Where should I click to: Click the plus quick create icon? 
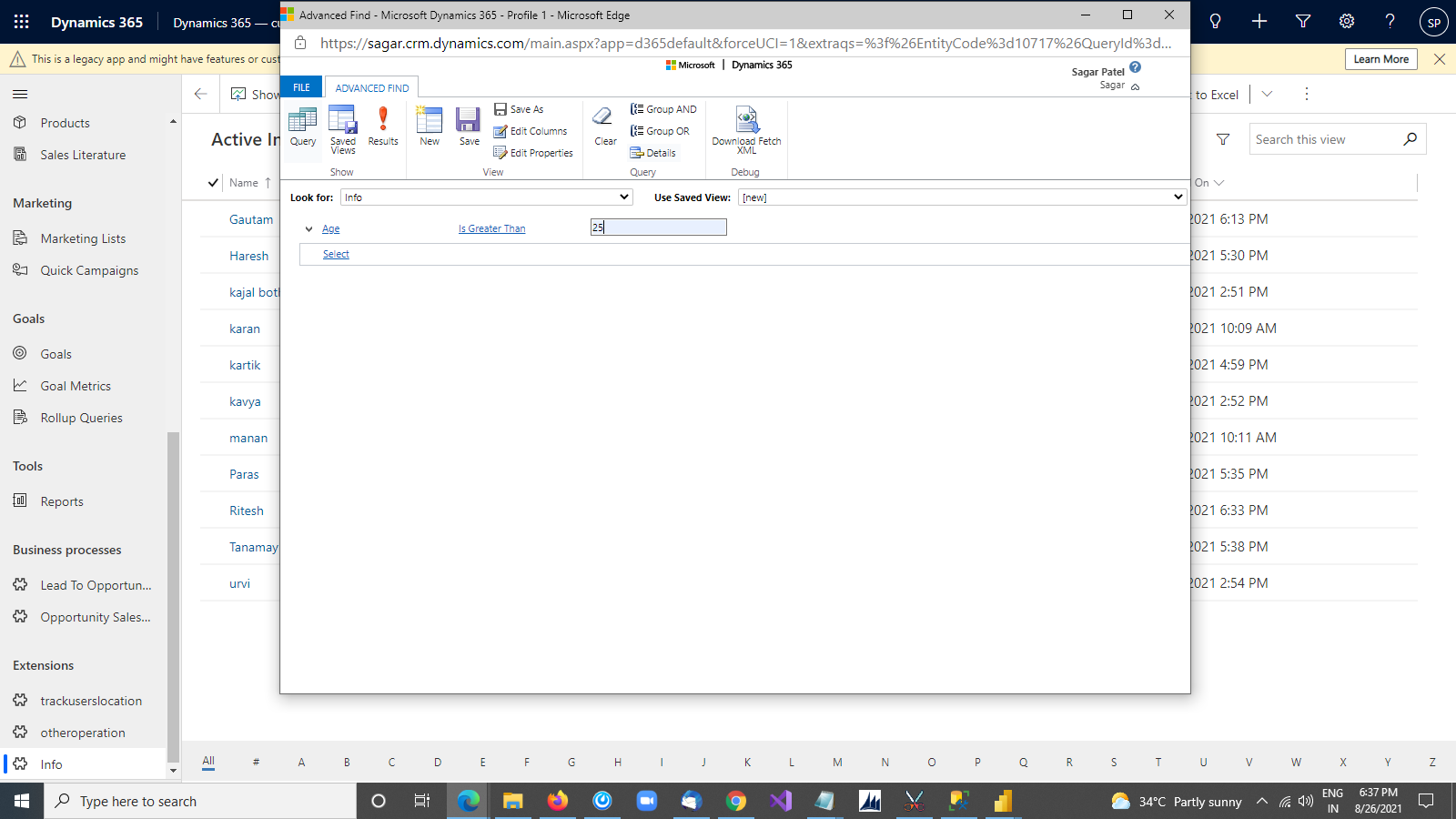1259,22
